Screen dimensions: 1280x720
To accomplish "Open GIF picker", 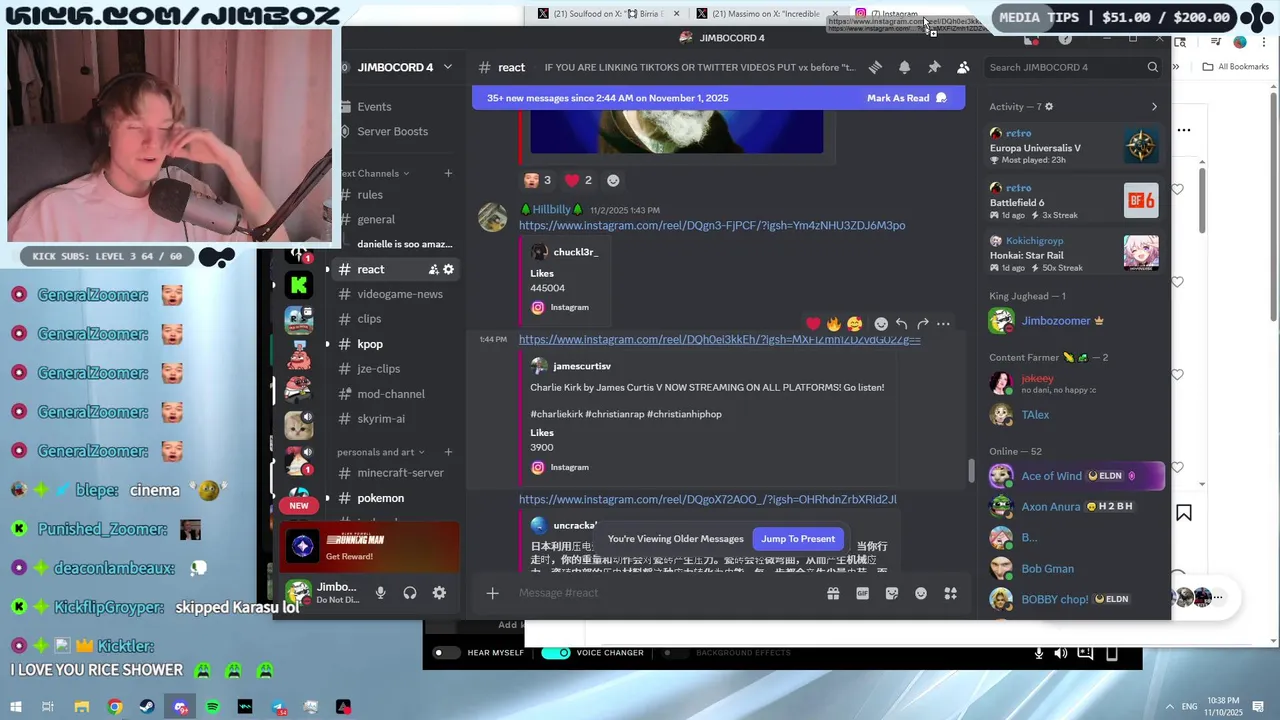I will coord(862,593).
